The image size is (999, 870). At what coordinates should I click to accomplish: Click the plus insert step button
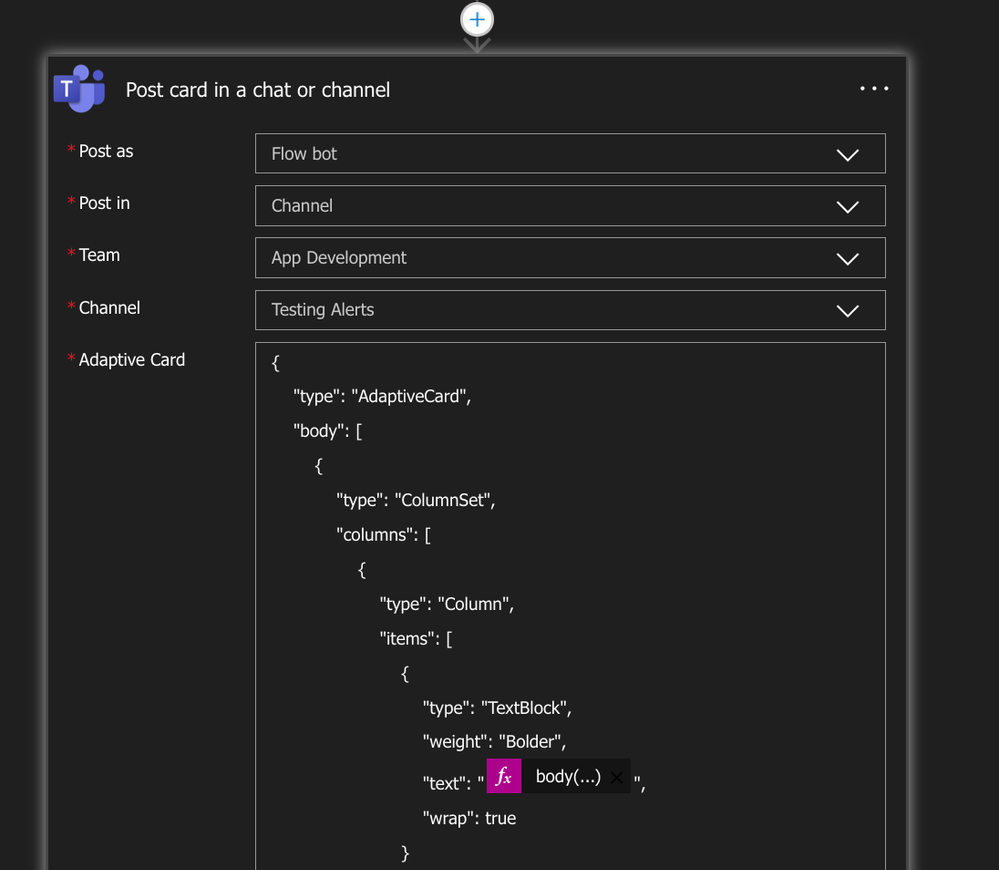coord(477,20)
